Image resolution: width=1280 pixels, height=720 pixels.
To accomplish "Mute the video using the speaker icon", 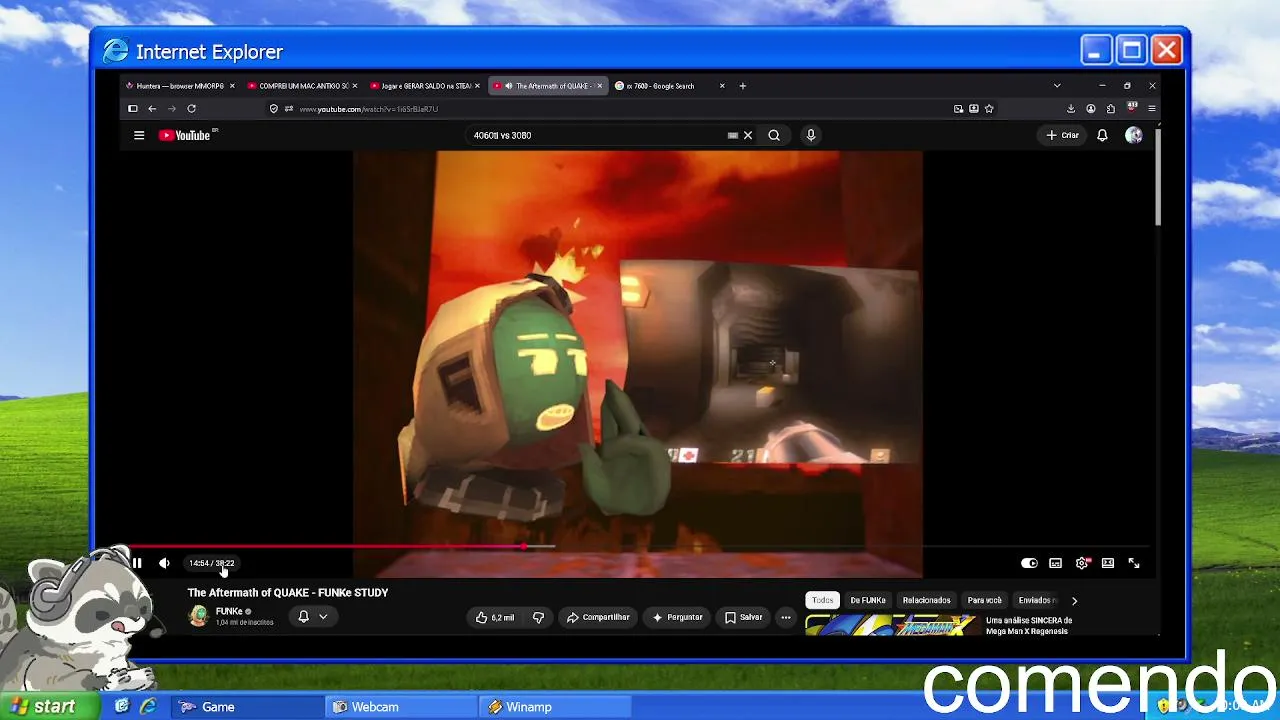I will (x=164, y=563).
